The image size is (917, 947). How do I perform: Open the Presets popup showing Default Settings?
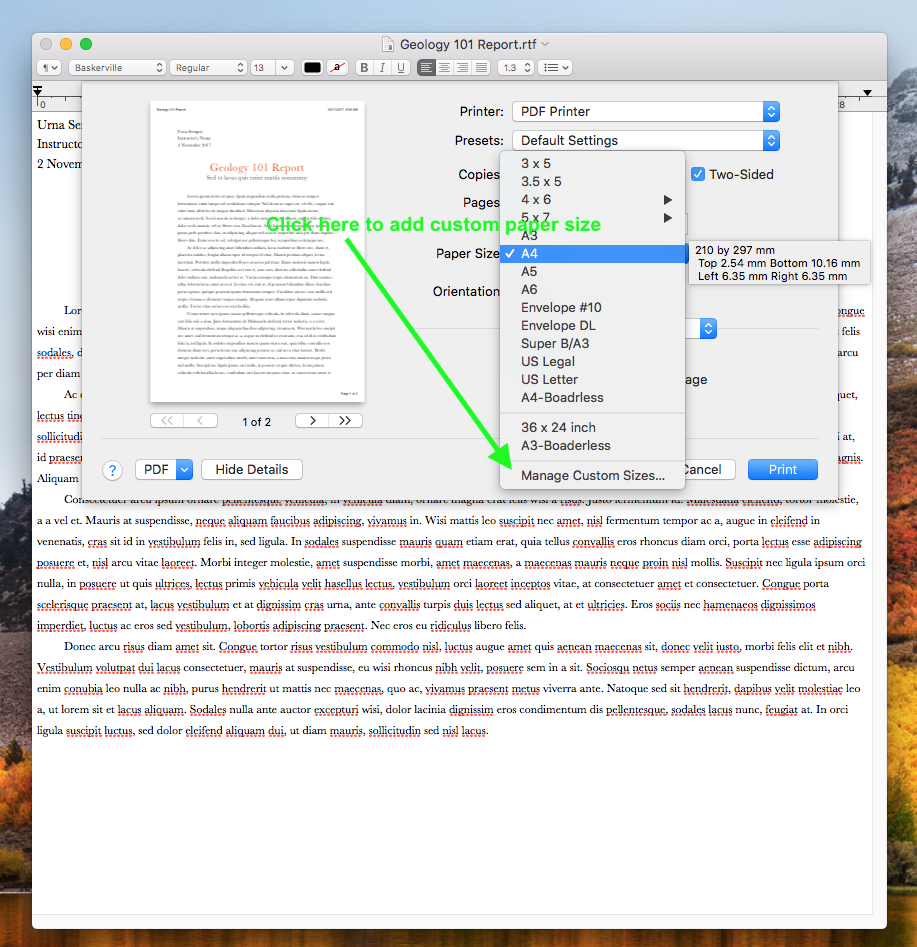click(646, 141)
